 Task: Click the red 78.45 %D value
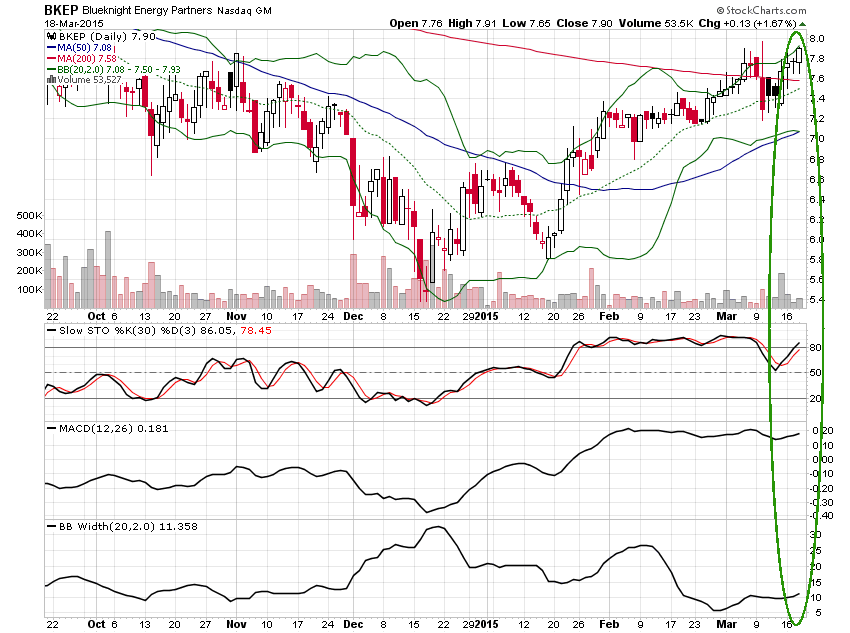pyautogui.click(x=256, y=331)
